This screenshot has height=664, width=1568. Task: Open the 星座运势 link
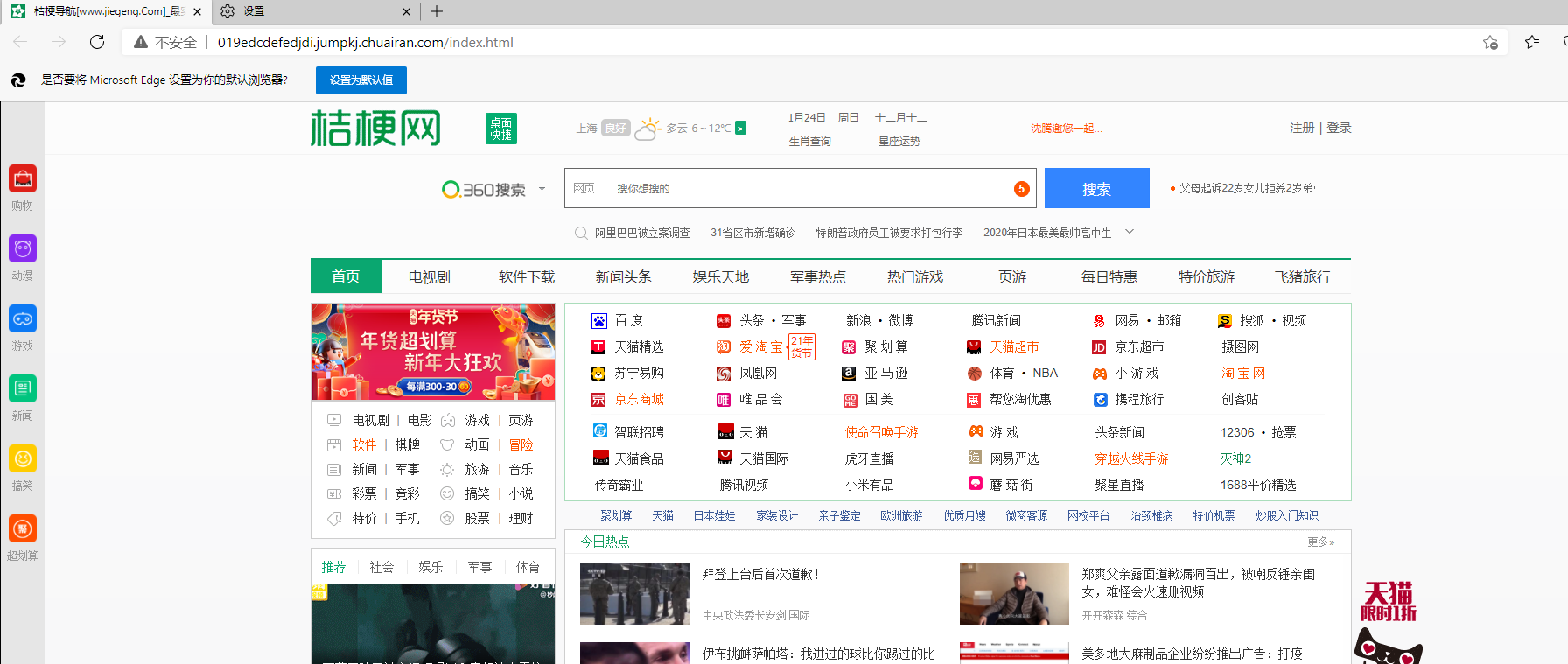point(899,142)
